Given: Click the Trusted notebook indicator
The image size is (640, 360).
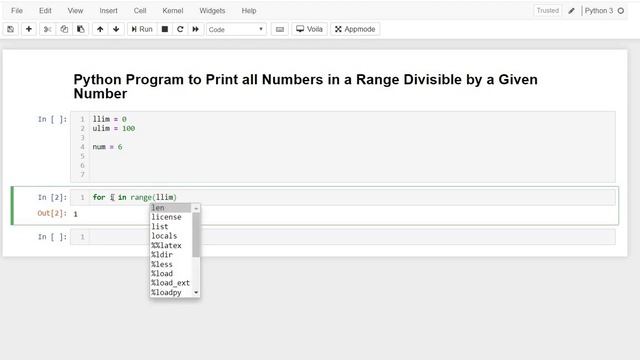Looking at the screenshot, I should pyautogui.click(x=547, y=11).
